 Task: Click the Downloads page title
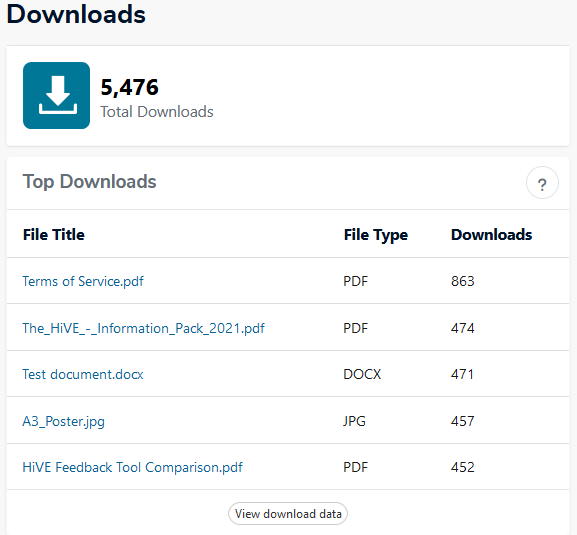[76, 15]
